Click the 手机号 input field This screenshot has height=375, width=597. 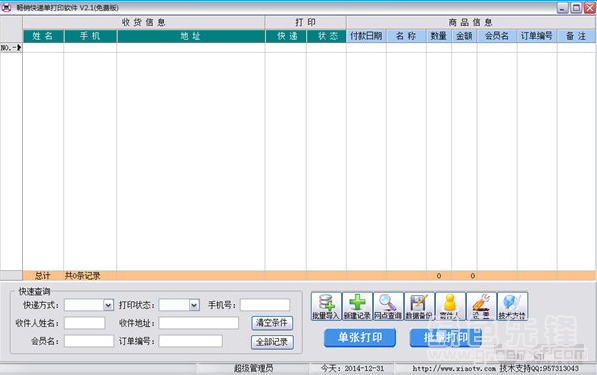click(265, 305)
